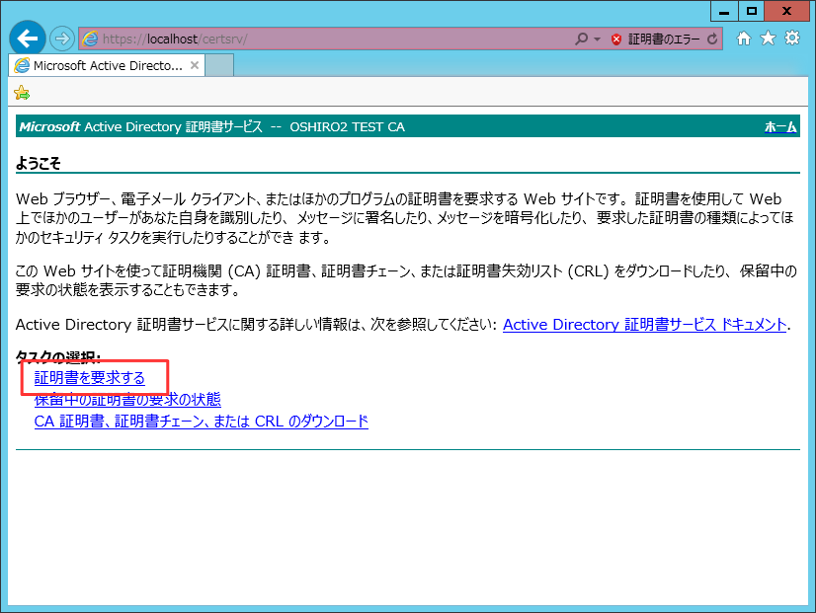The height and width of the screenshot is (613, 816).
Task: Go back using the browser Back arrow
Action: (x=28, y=38)
